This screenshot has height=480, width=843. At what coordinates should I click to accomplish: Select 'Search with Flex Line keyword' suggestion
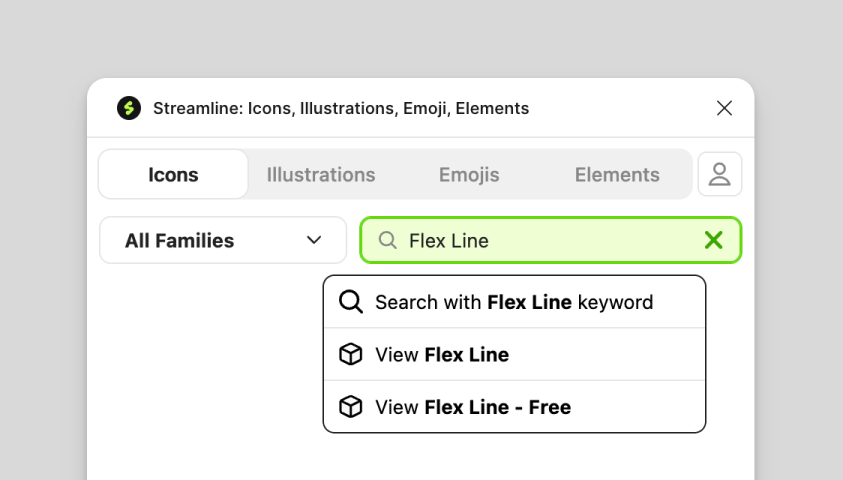(x=514, y=302)
